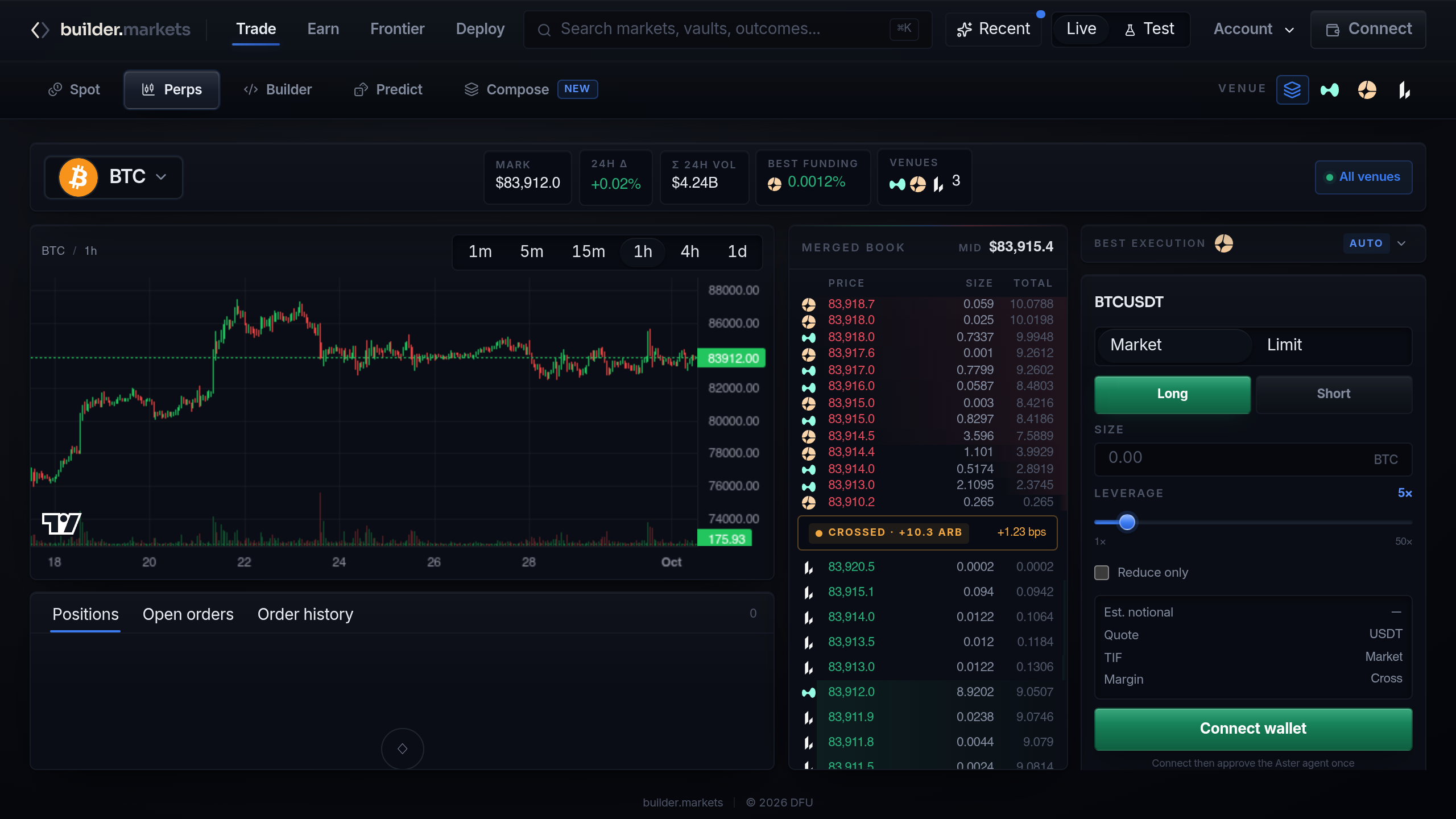This screenshot has width=1456, height=819.
Task: Click the CROSSED +10.3 ARB banner
Action: [927, 533]
